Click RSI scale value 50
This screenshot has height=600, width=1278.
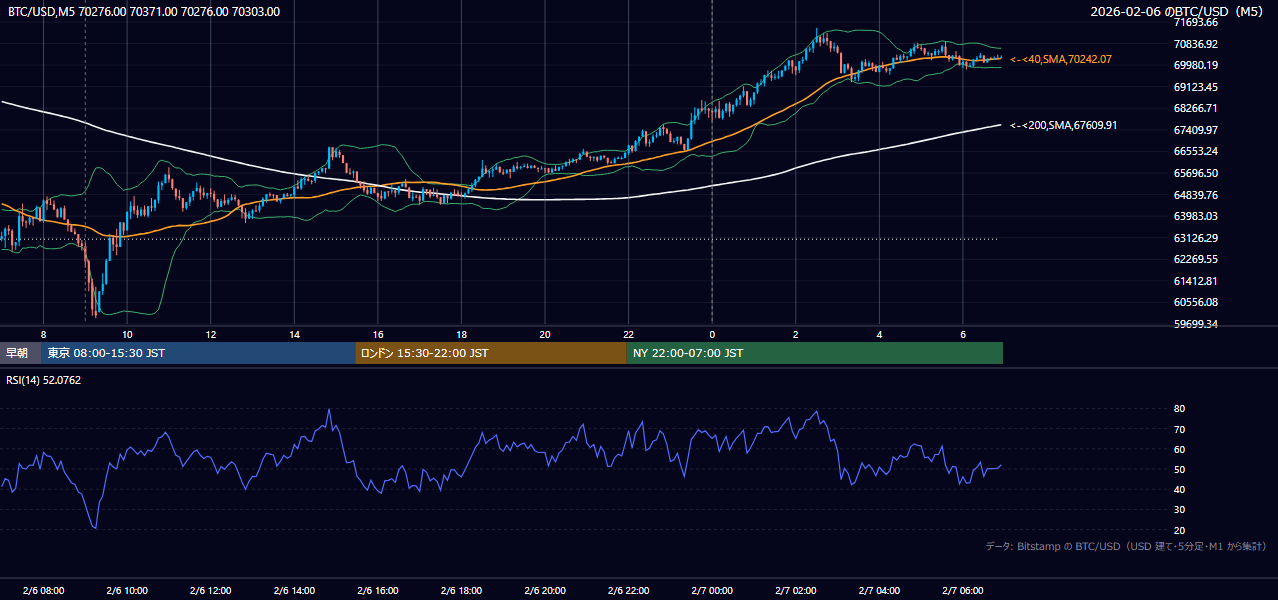coord(1179,469)
